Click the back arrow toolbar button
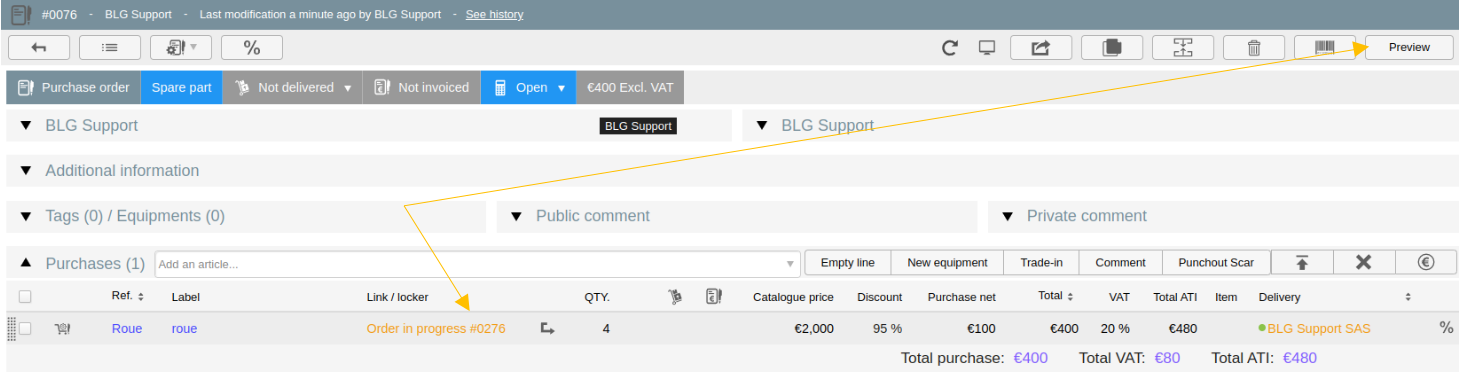This screenshot has height=377, width=1459. tap(39, 47)
